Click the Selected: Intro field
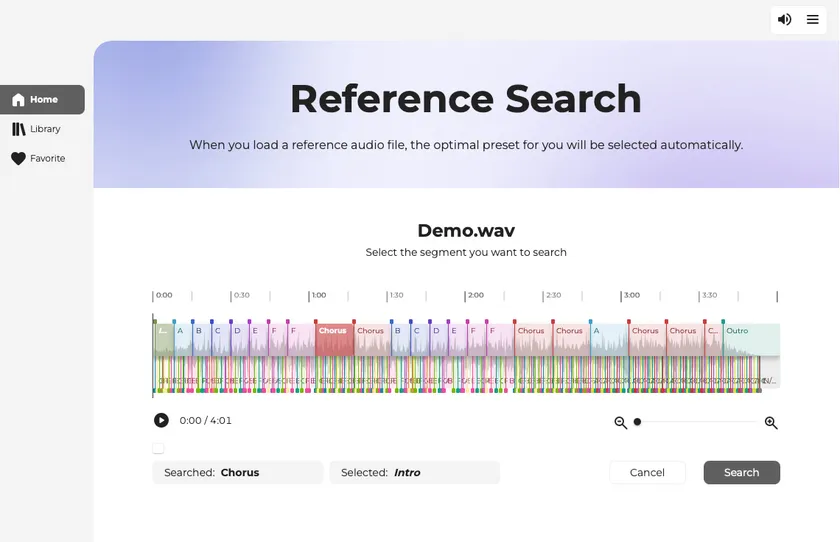840x542 pixels. pyautogui.click(x=414, y=472)
